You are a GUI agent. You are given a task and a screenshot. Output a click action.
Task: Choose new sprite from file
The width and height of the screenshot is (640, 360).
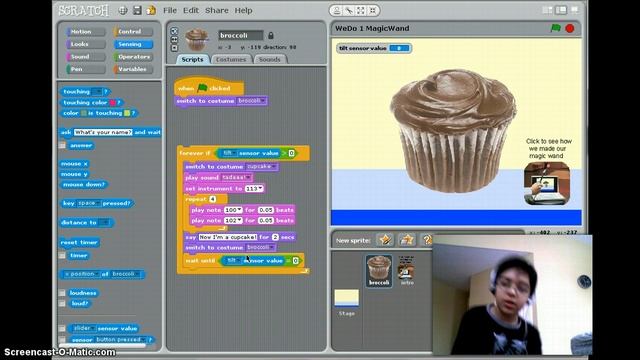click(407, 240)
